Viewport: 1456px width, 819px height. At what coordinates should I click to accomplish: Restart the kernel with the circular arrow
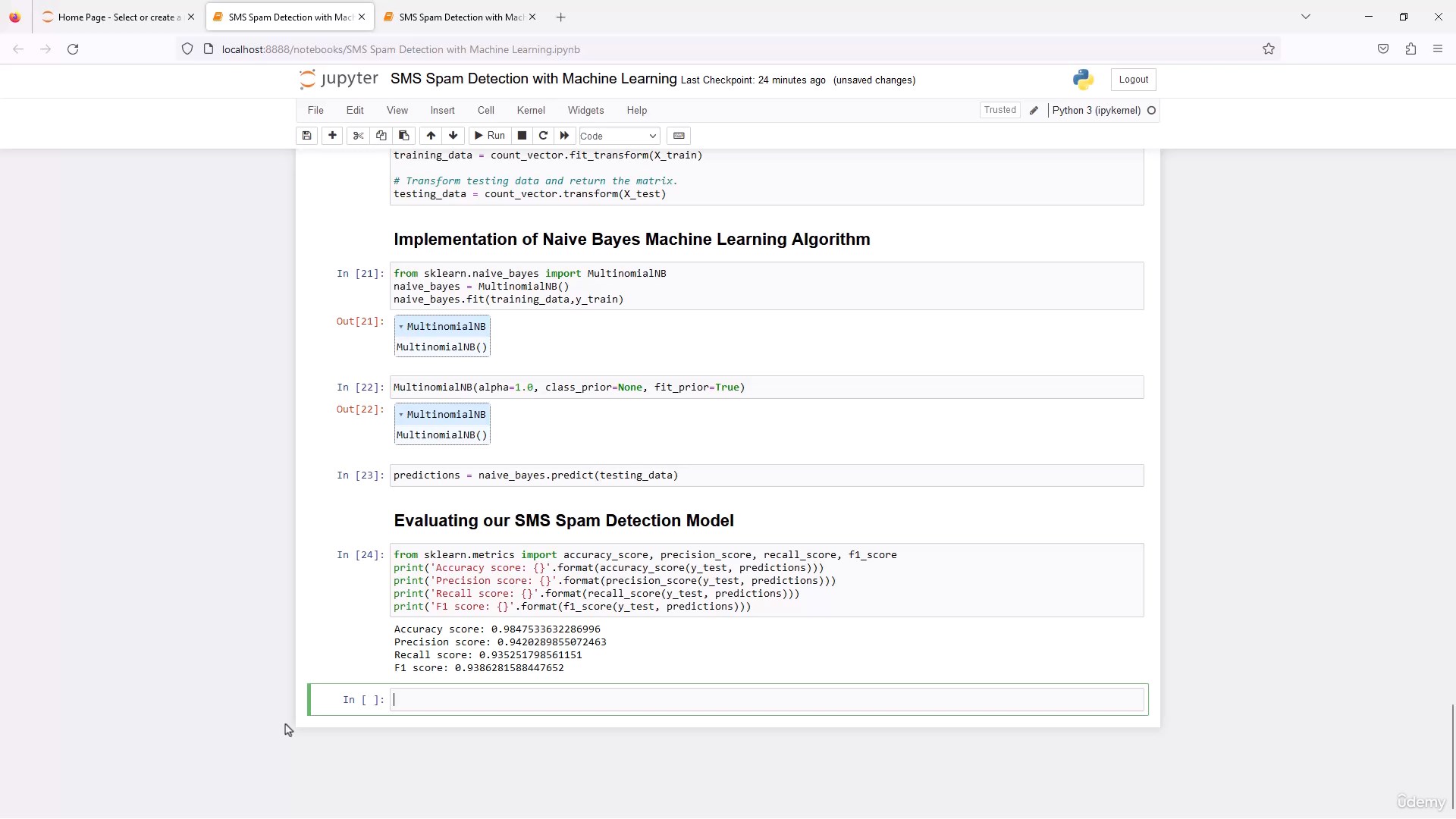coord(543,136)
